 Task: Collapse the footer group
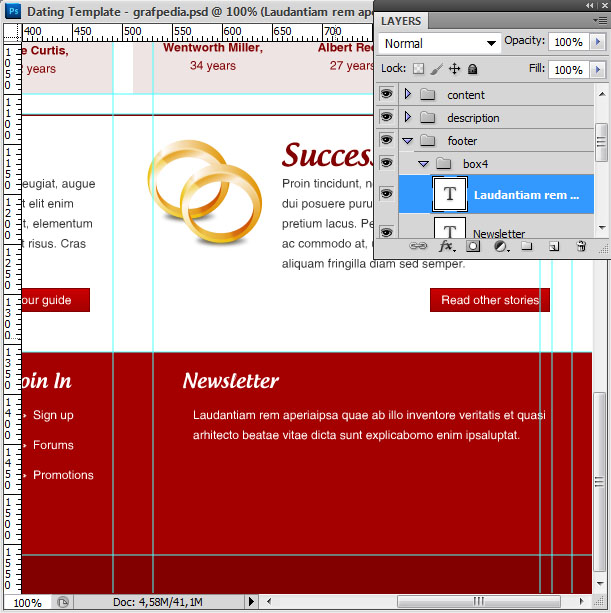[407, 141]
